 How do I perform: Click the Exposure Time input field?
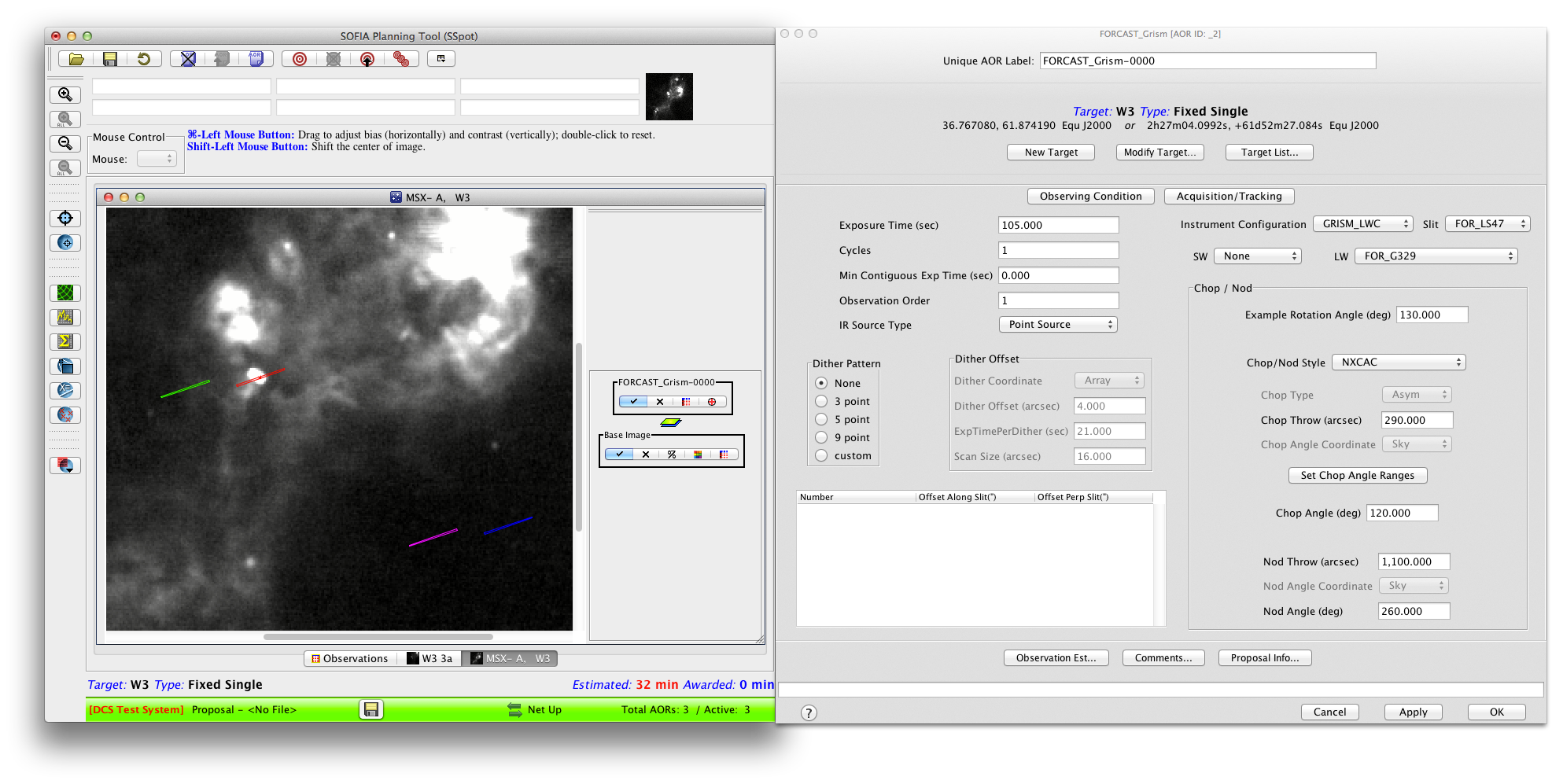1058,226
